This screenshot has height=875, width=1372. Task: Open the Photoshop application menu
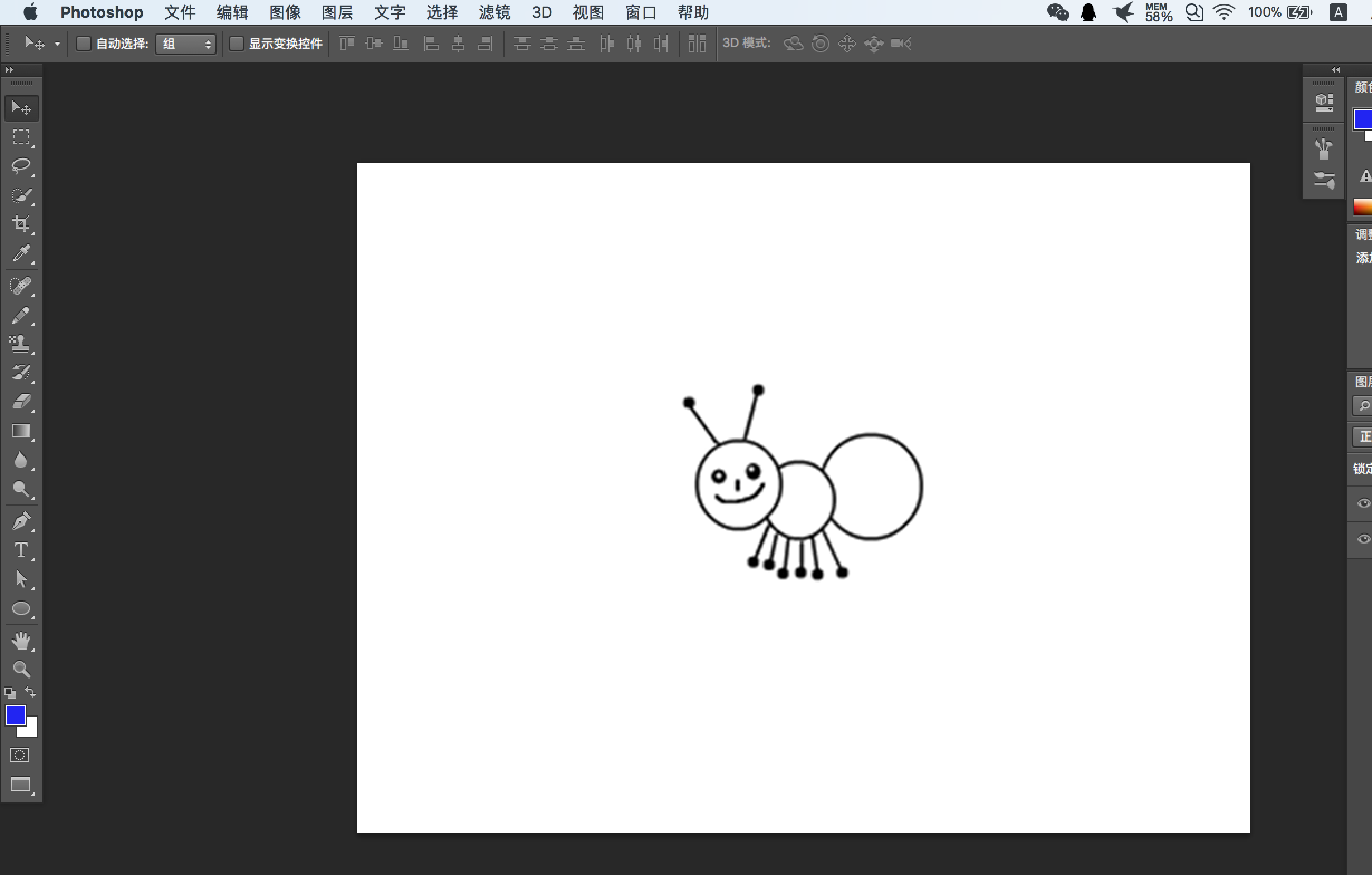point(102,12)
